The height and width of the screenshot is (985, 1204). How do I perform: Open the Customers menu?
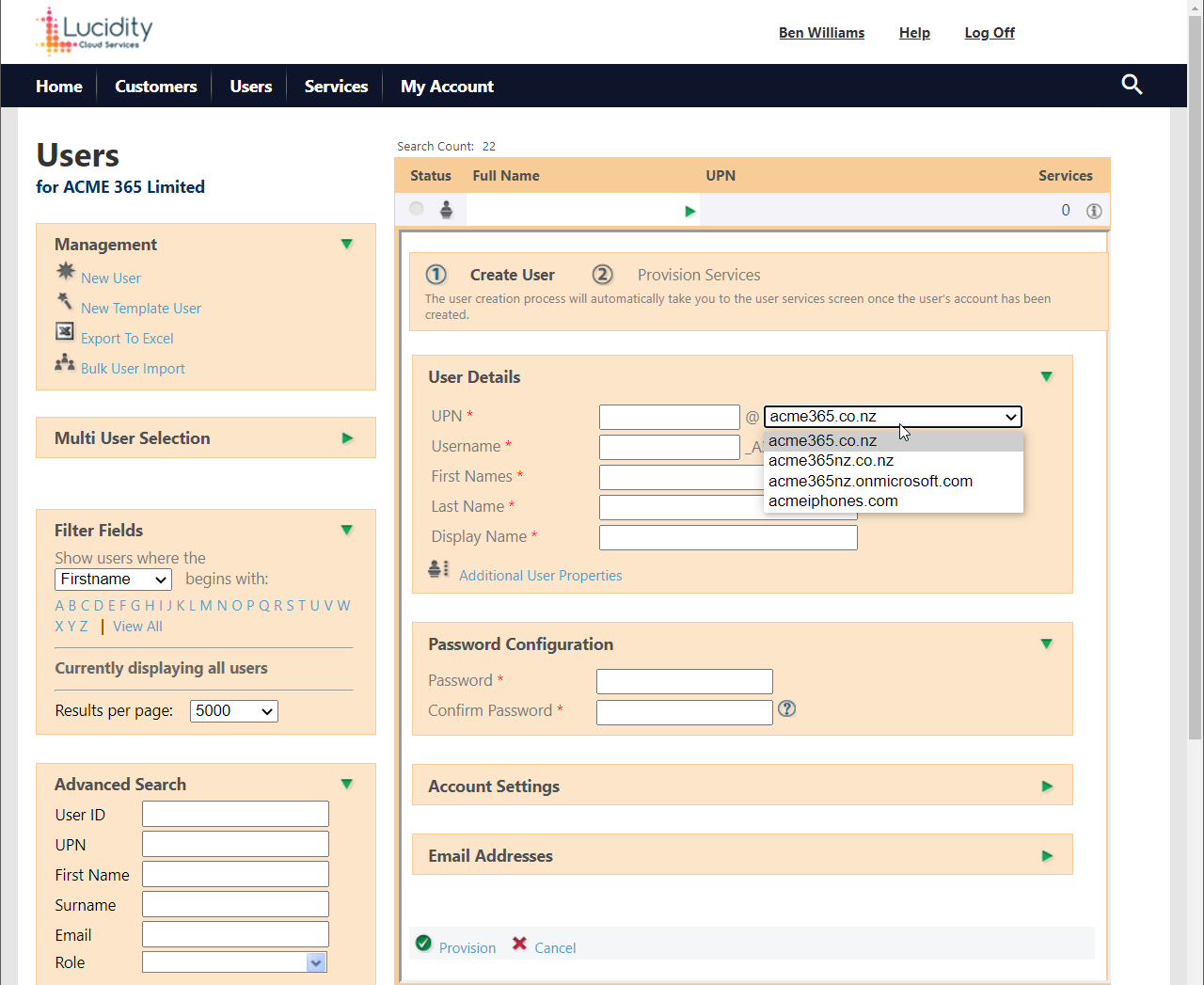click(156, 87)
